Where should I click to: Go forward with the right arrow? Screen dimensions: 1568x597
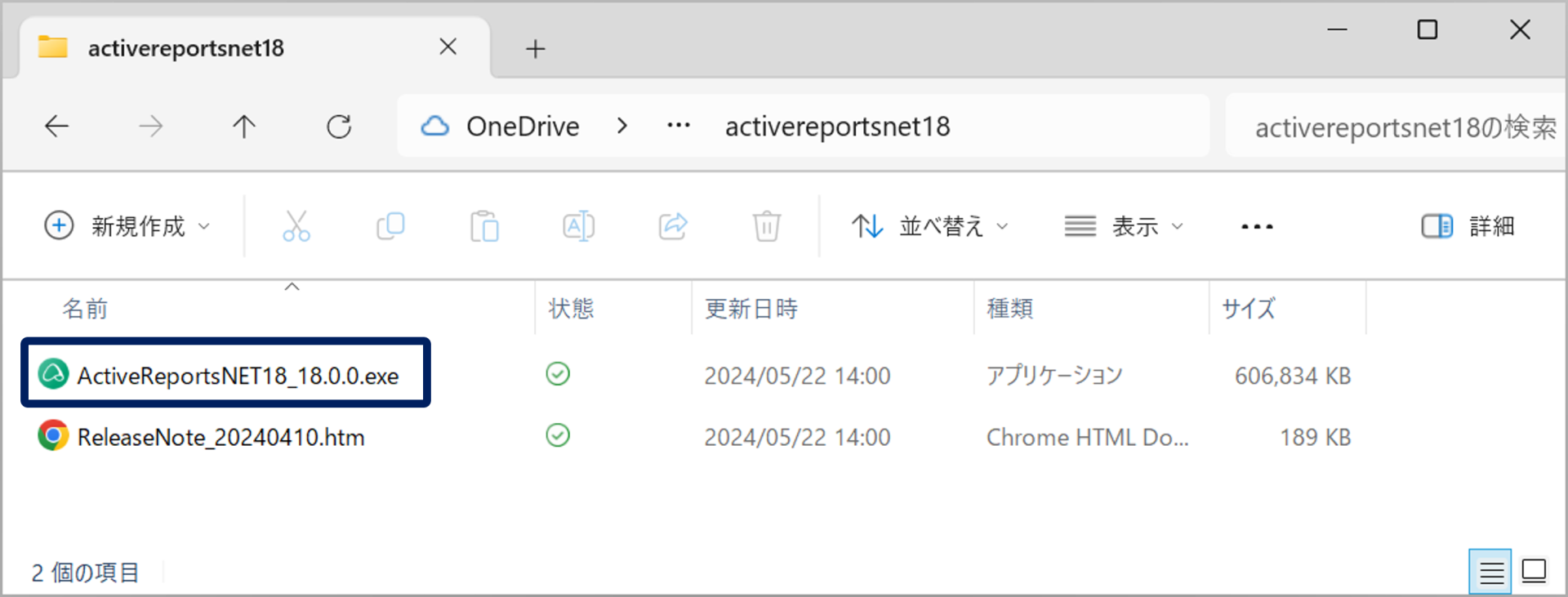[150, 126]
